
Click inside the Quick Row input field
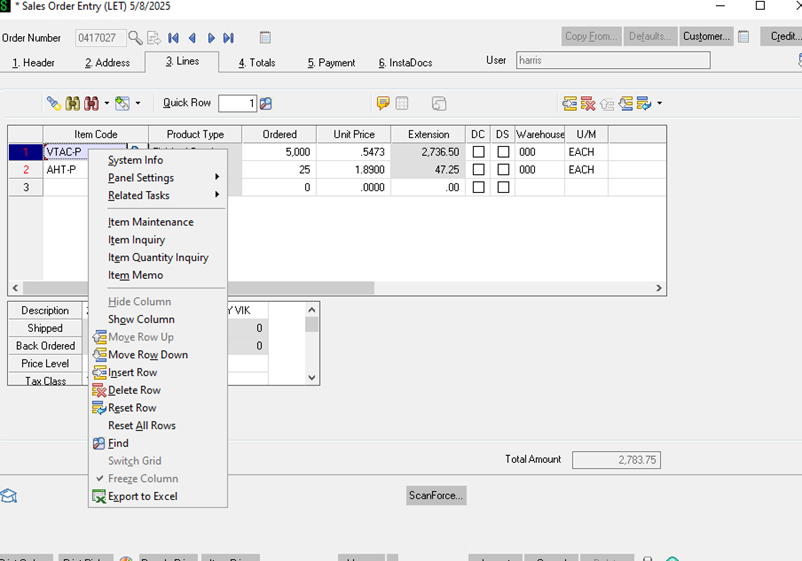pyautogui.click(x=237, y=103)
